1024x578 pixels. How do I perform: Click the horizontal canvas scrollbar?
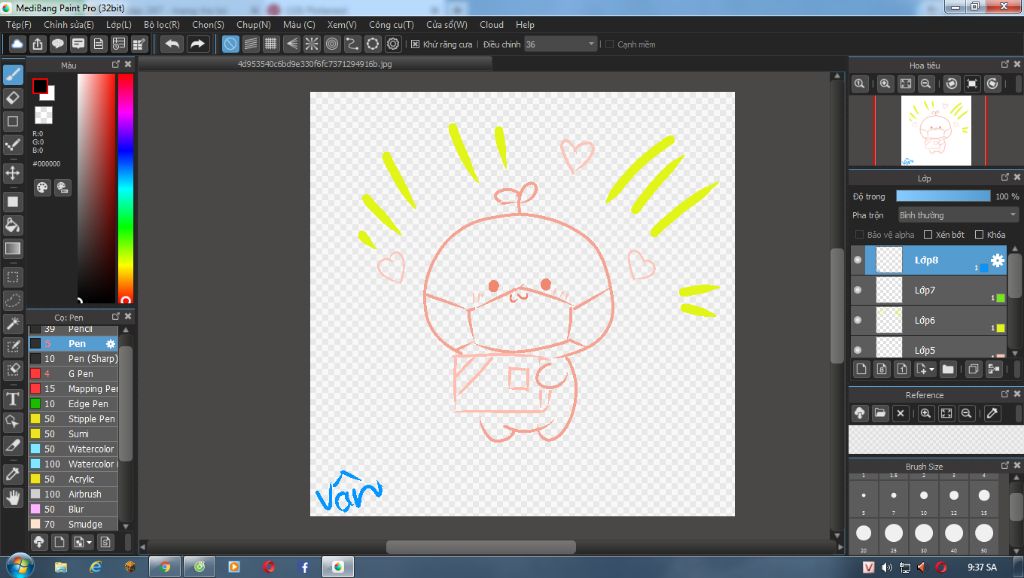[x=481, y=547]
